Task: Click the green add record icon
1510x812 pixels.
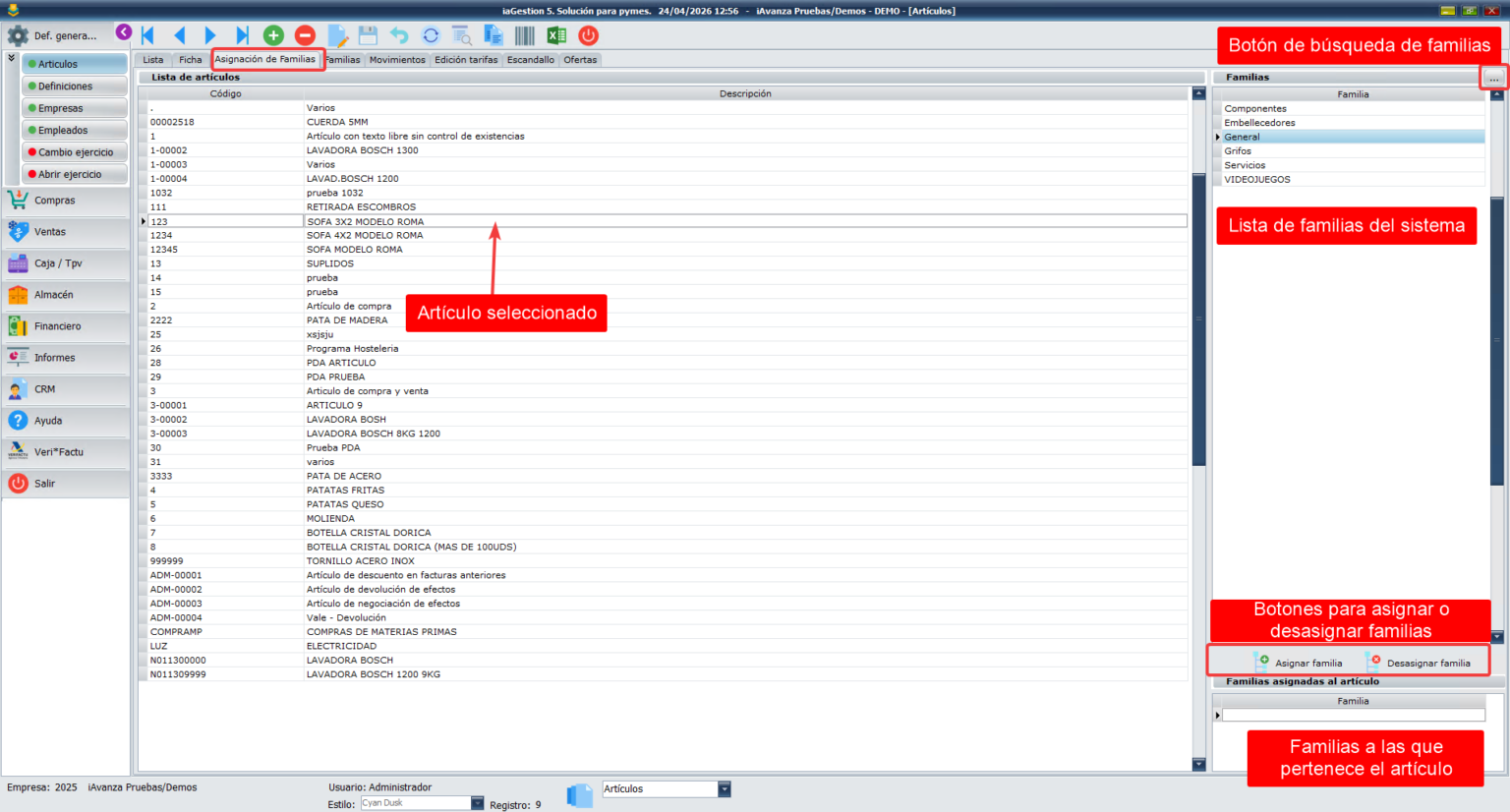Action: point(273,35)
